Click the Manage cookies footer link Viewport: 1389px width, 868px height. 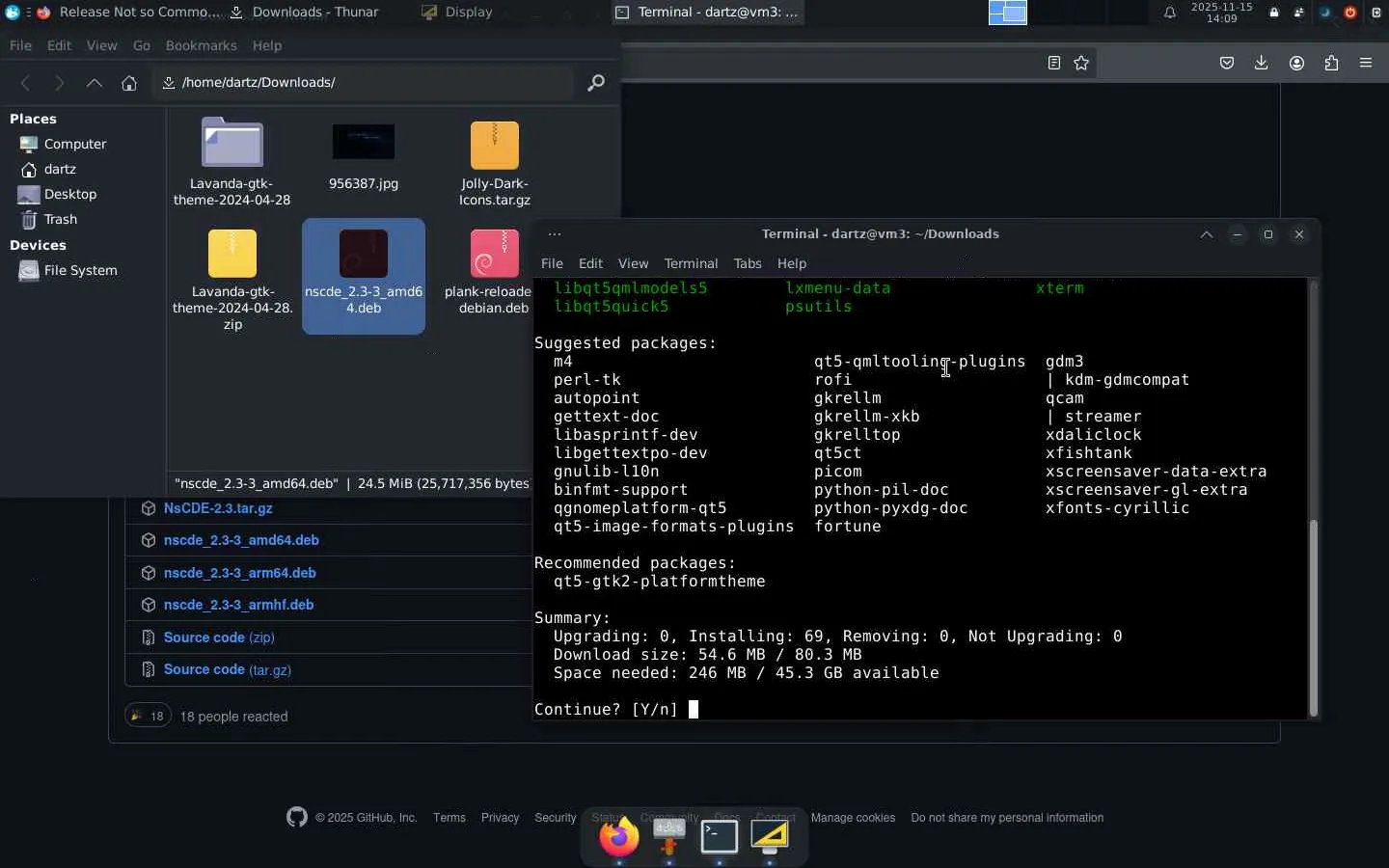click(x=853, y=818)
